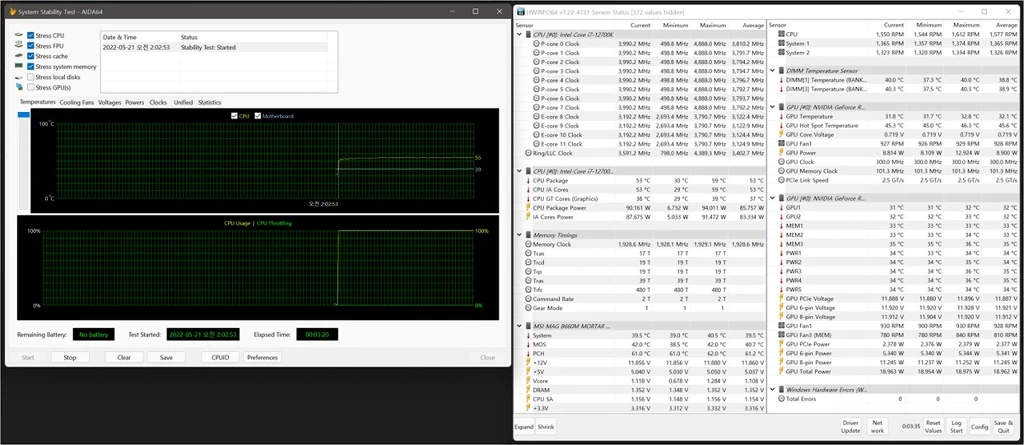This screenshot has width=1024, height=445.
Task: Enable the Stress local disks checkbox
Action: [x=31, y=77]
